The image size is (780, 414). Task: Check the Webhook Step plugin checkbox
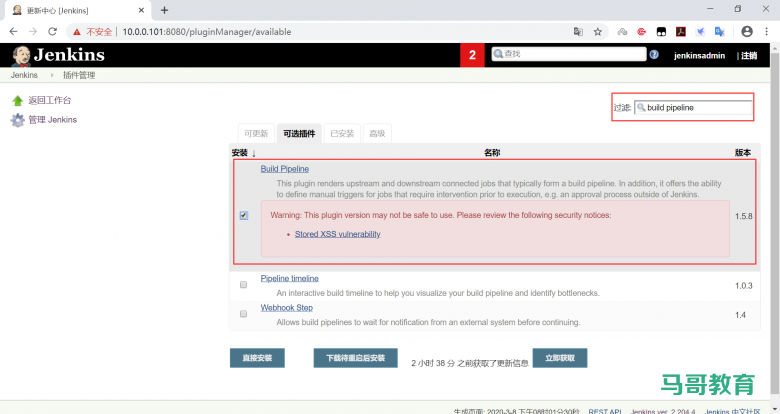243,314
